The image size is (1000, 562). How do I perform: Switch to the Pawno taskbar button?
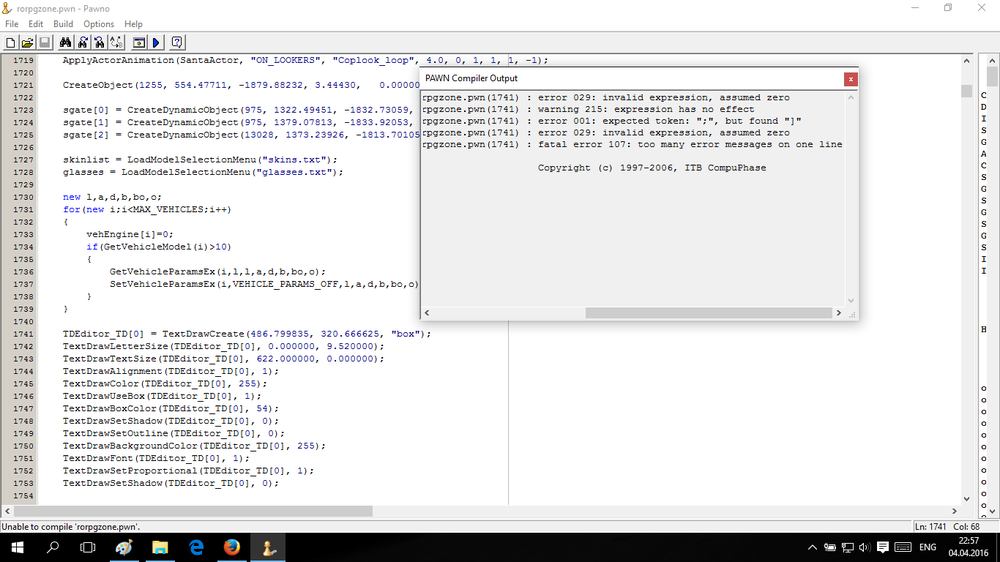268,547
